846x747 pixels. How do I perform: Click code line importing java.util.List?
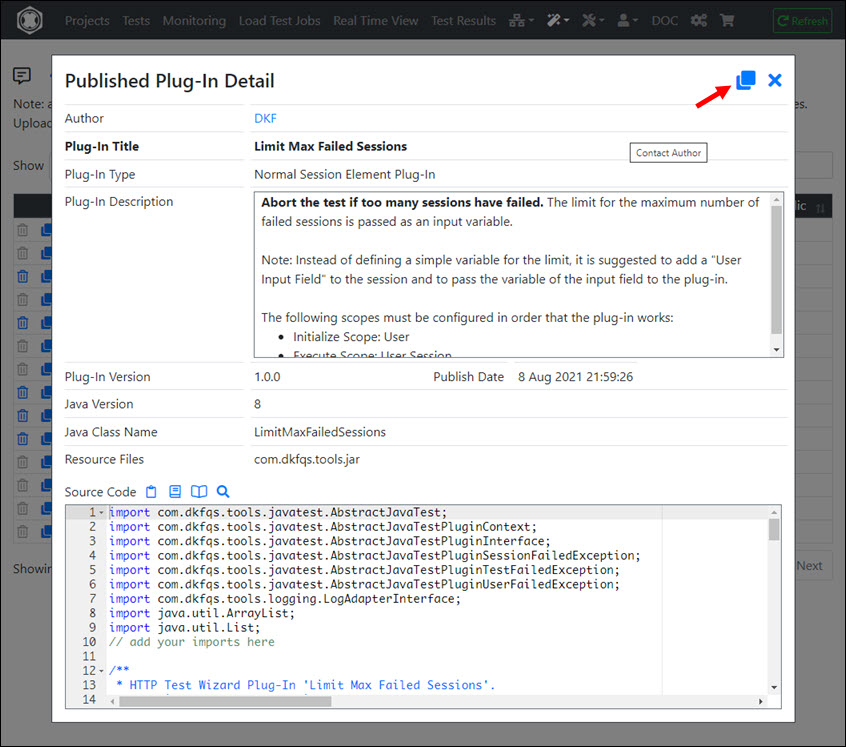(185, 628)
